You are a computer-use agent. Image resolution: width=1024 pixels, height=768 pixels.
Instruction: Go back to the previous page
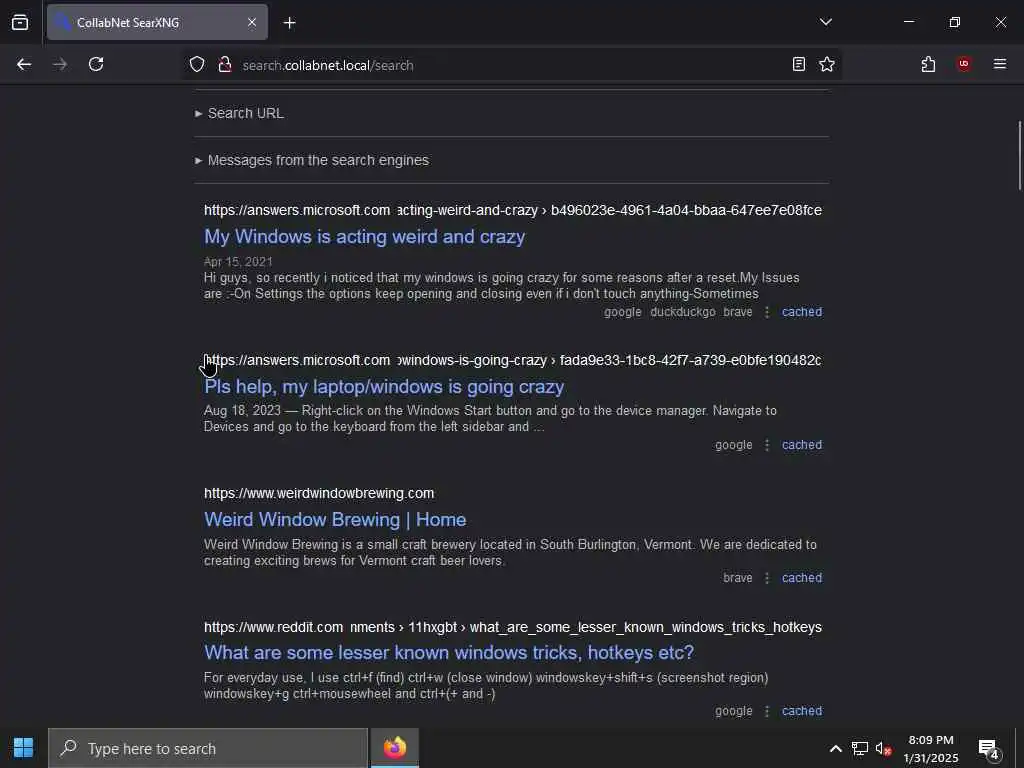(24, 65)
